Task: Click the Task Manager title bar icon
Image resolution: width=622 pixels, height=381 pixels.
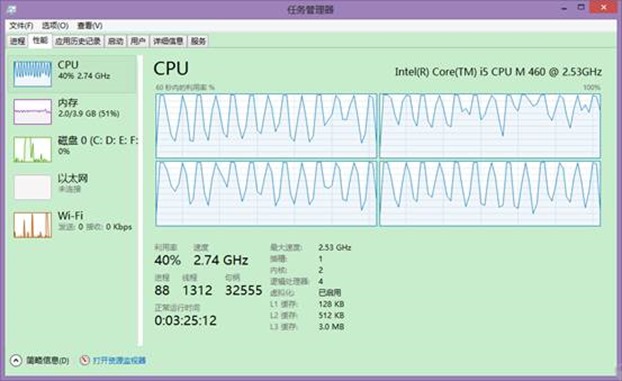Action: click(11, 9)
